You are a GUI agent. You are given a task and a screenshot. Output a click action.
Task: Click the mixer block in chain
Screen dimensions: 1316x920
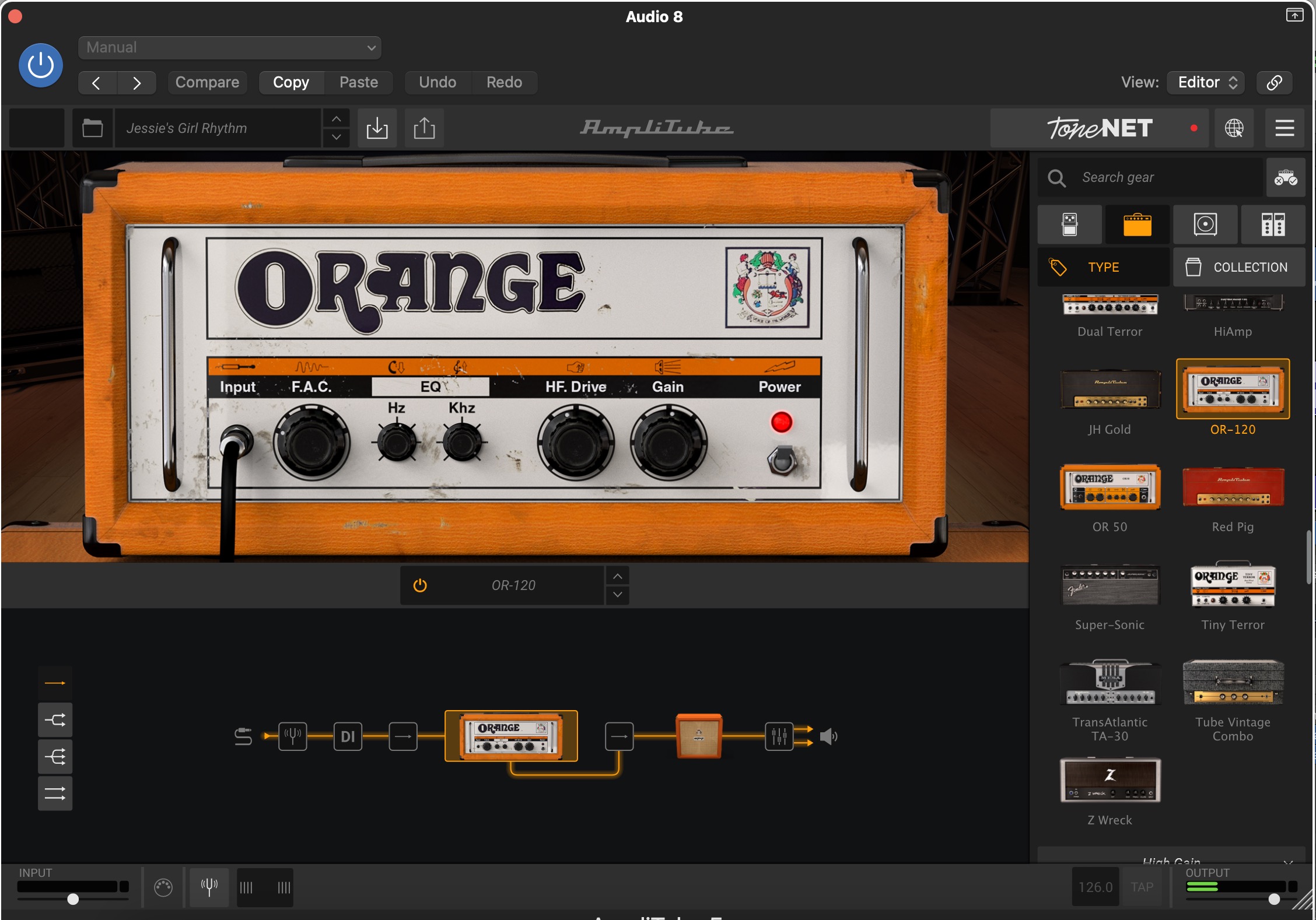click(779, 736)
